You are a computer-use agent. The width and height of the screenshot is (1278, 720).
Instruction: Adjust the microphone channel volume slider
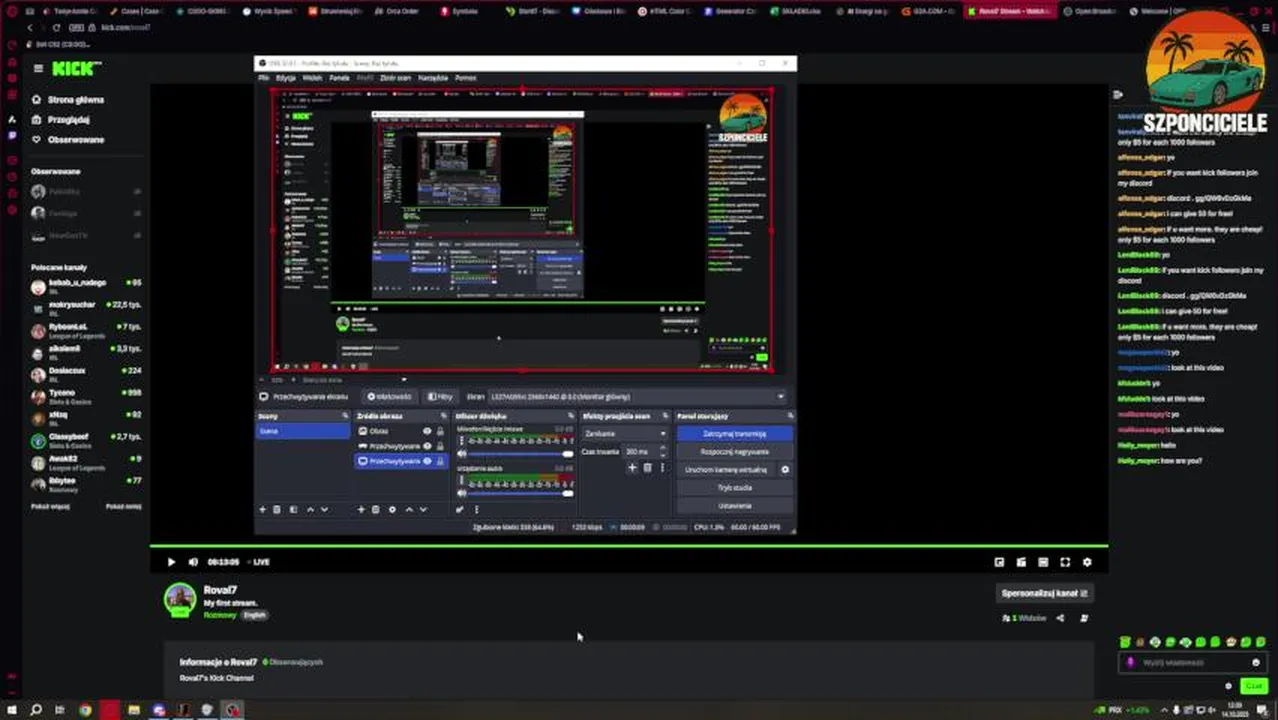(521, 454)
